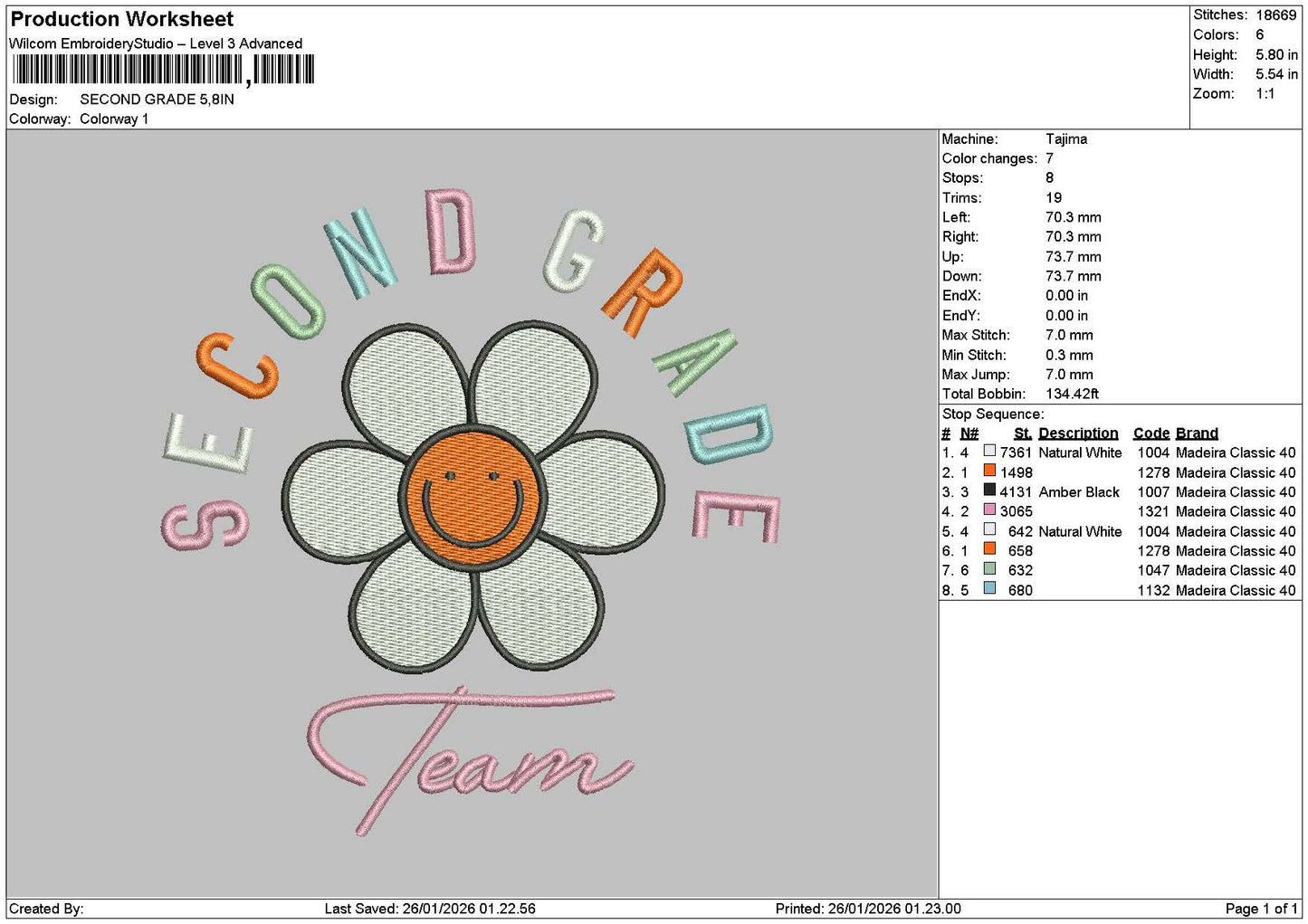Click the orange swatch in stop 2
Image resolution: width=1308 pixels, height=924 pixels.
(989, 471)
